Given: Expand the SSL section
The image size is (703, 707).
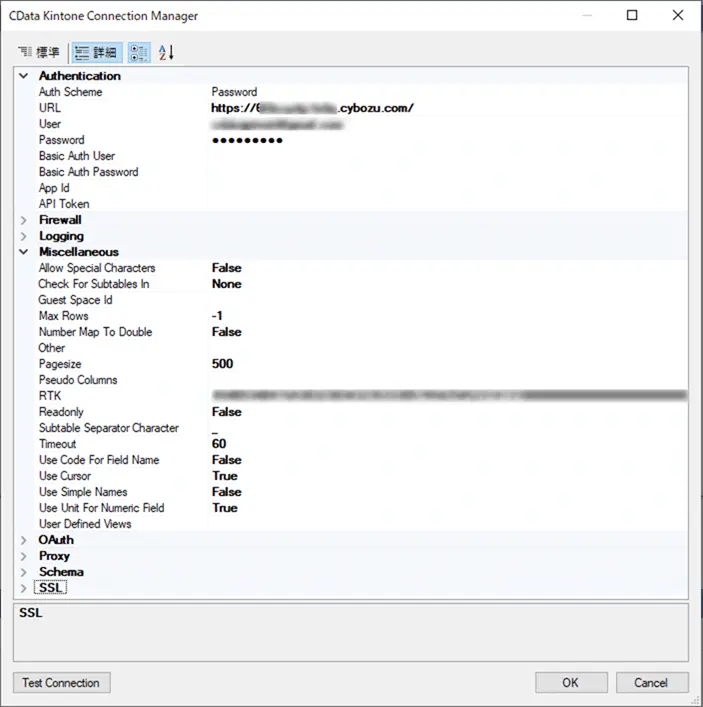Looking at the screenshot, I should 23,588.
